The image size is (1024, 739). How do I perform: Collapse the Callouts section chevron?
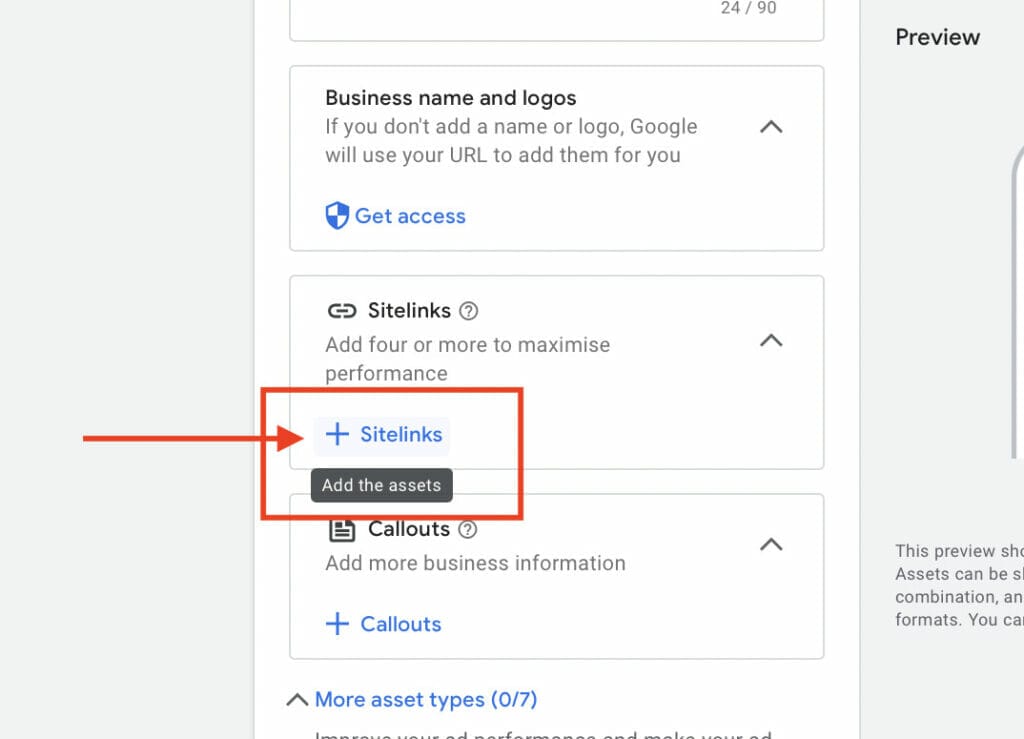[771, 544]
